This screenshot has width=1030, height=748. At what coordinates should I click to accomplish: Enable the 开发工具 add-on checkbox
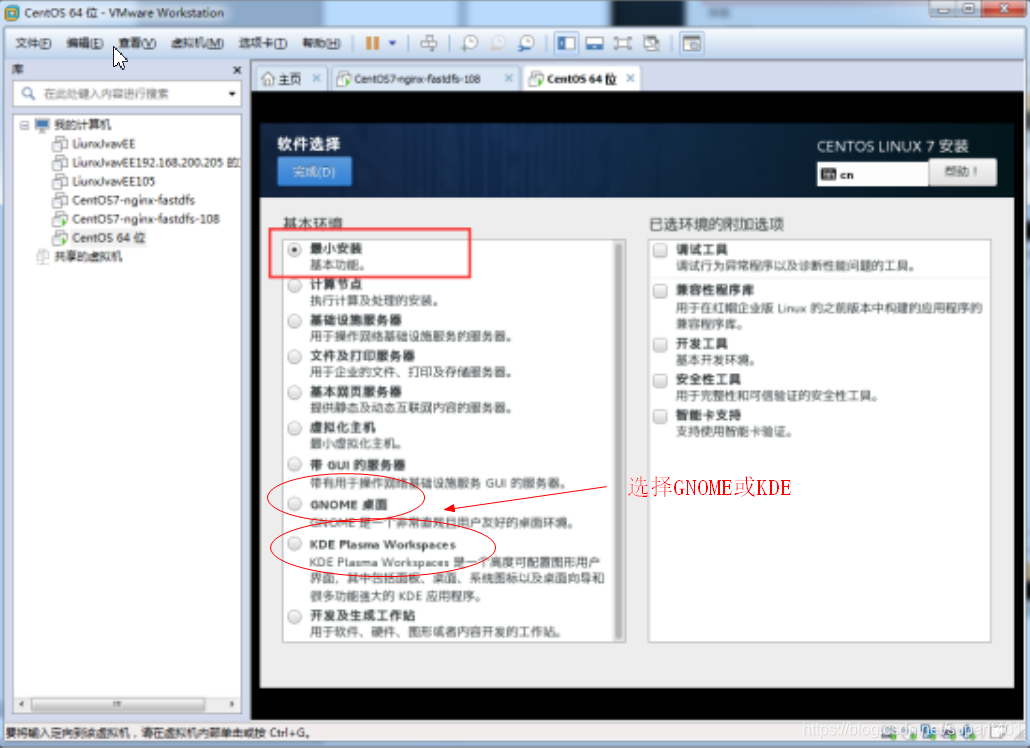pyautogui.click(x=658, y=345)
